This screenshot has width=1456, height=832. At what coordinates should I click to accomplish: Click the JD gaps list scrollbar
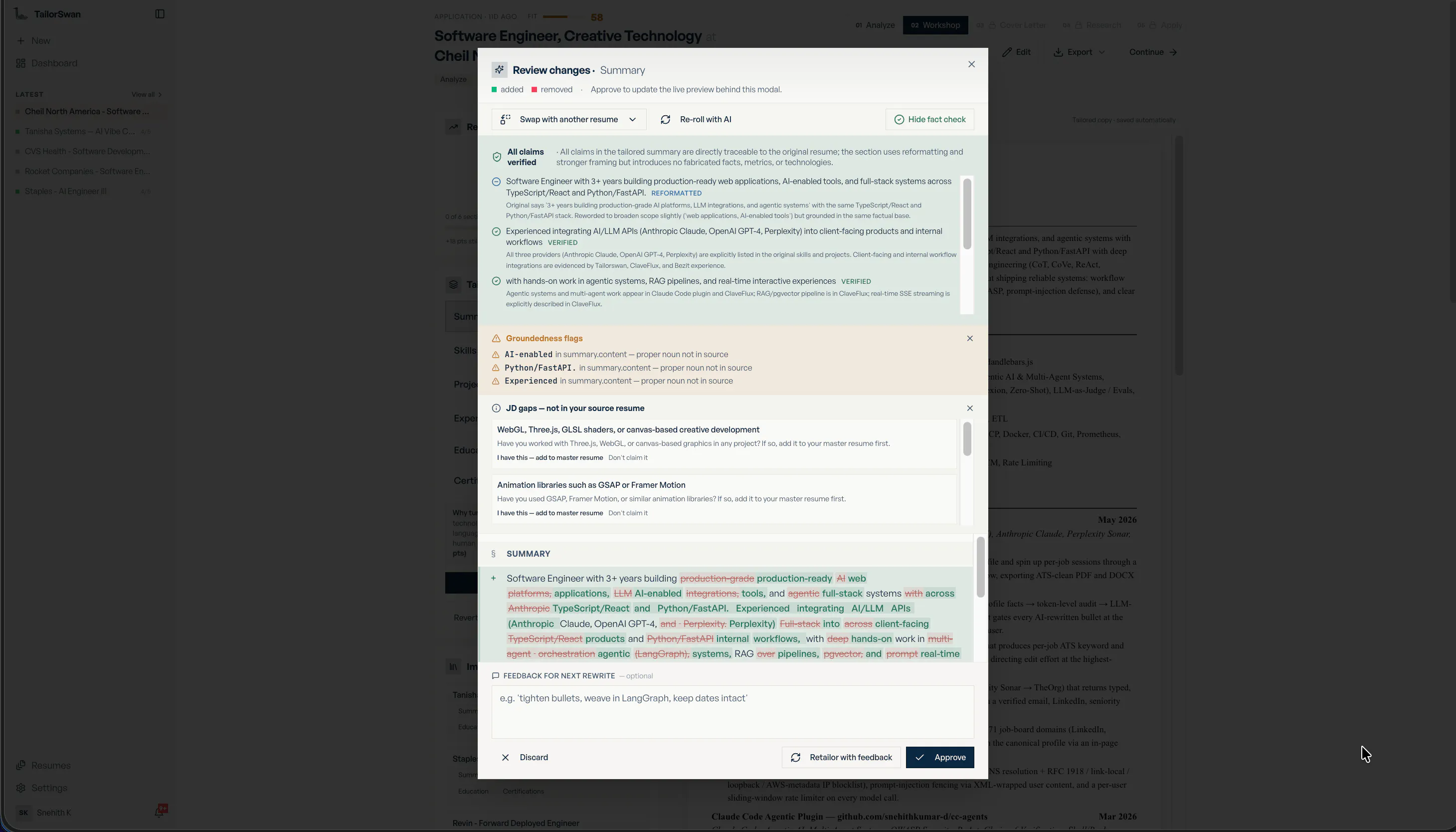click(967, 439)
